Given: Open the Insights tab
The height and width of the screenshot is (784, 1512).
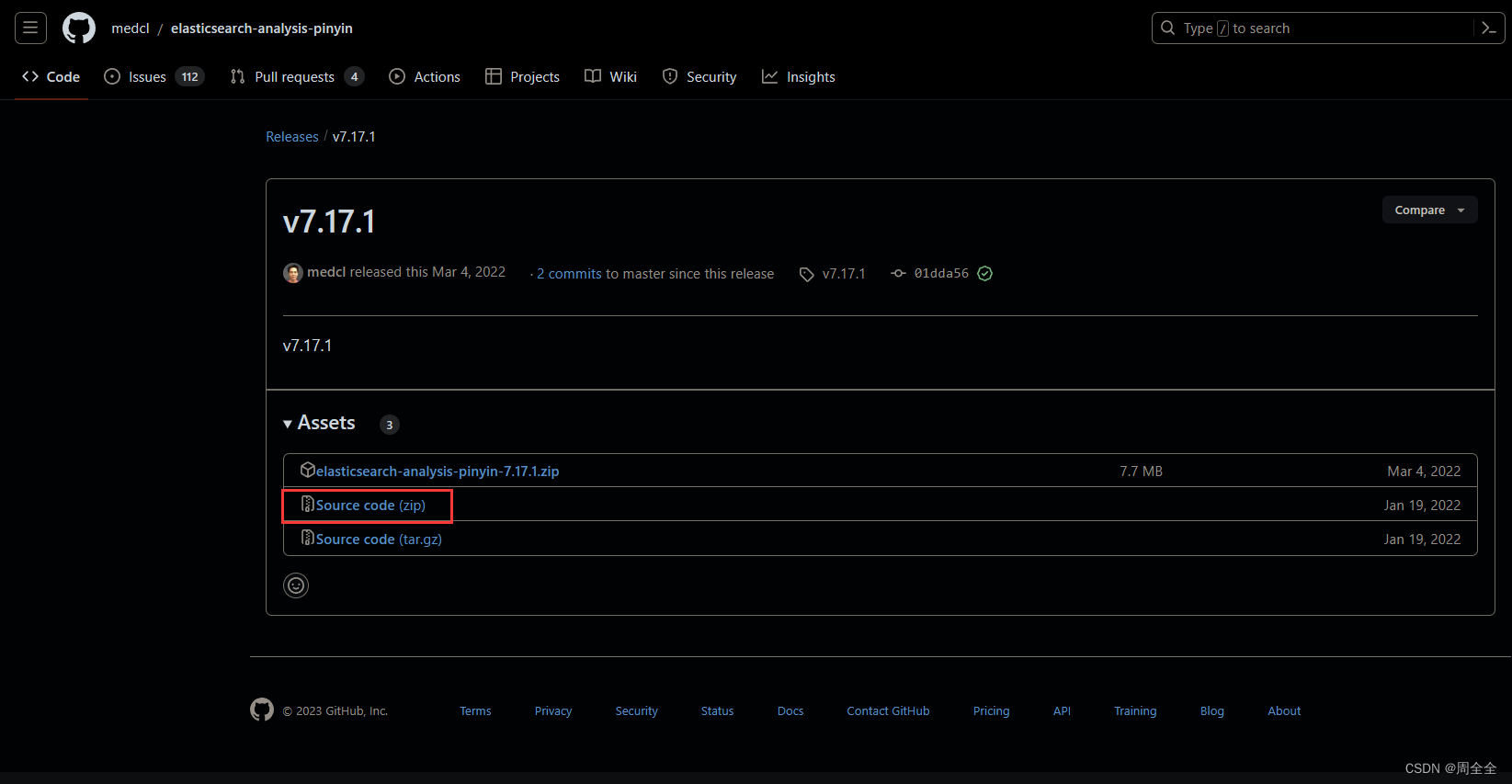Looking at the screenshot, I should coord(799,77).
